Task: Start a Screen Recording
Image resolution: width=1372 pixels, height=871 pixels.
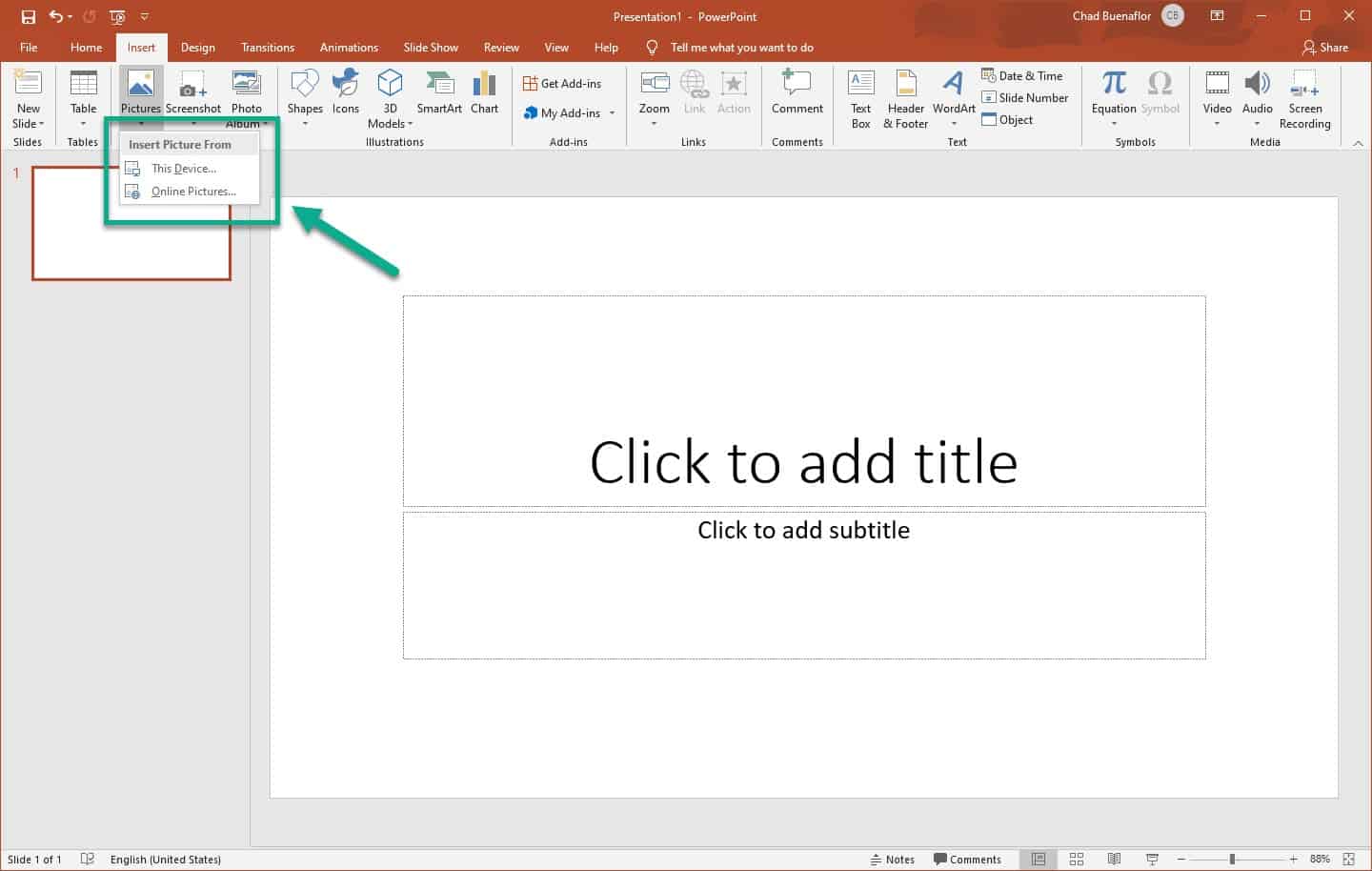Action: [x=1304, y=95]
